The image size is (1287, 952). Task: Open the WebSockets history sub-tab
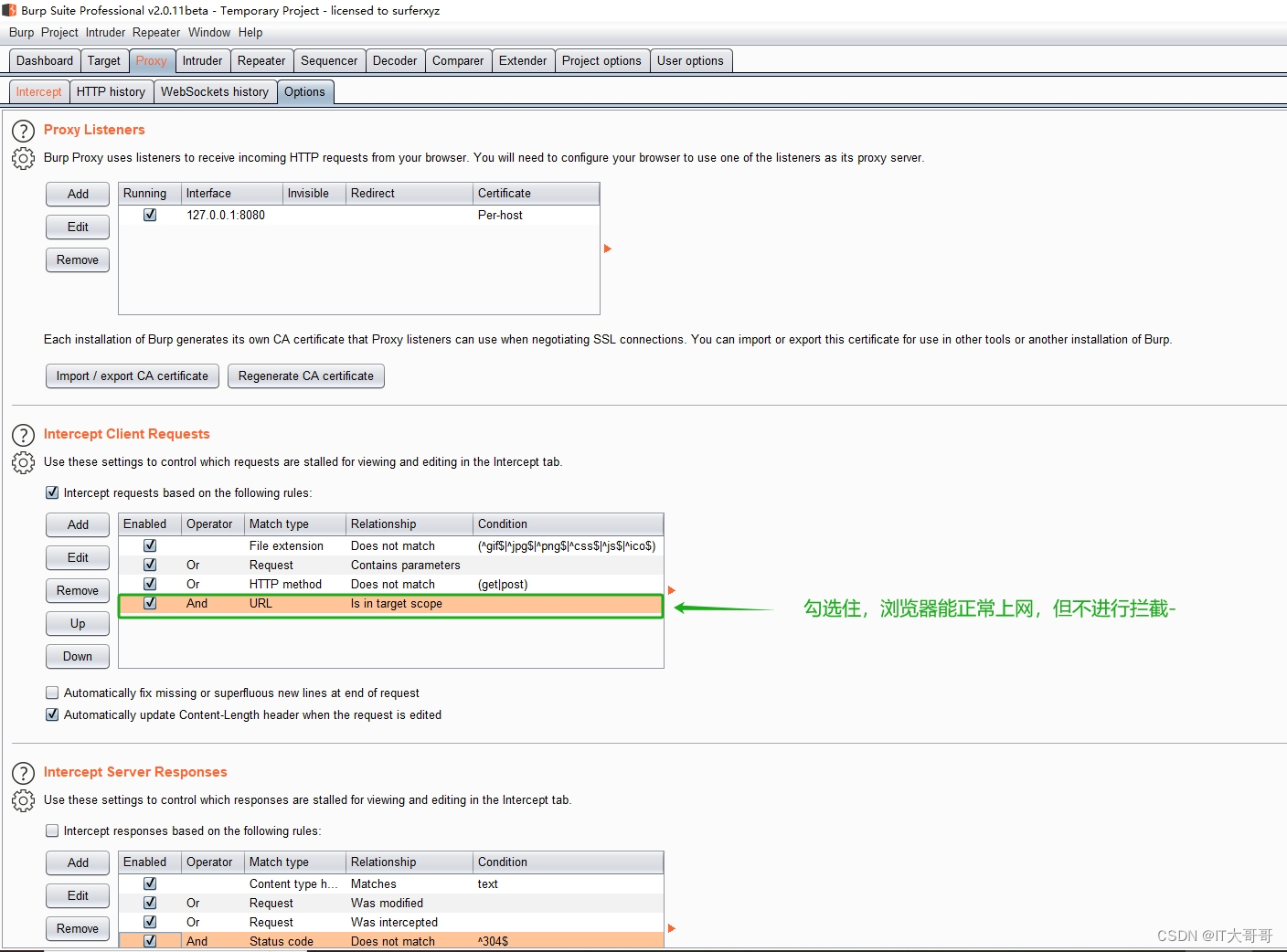(x=215, y=92)
